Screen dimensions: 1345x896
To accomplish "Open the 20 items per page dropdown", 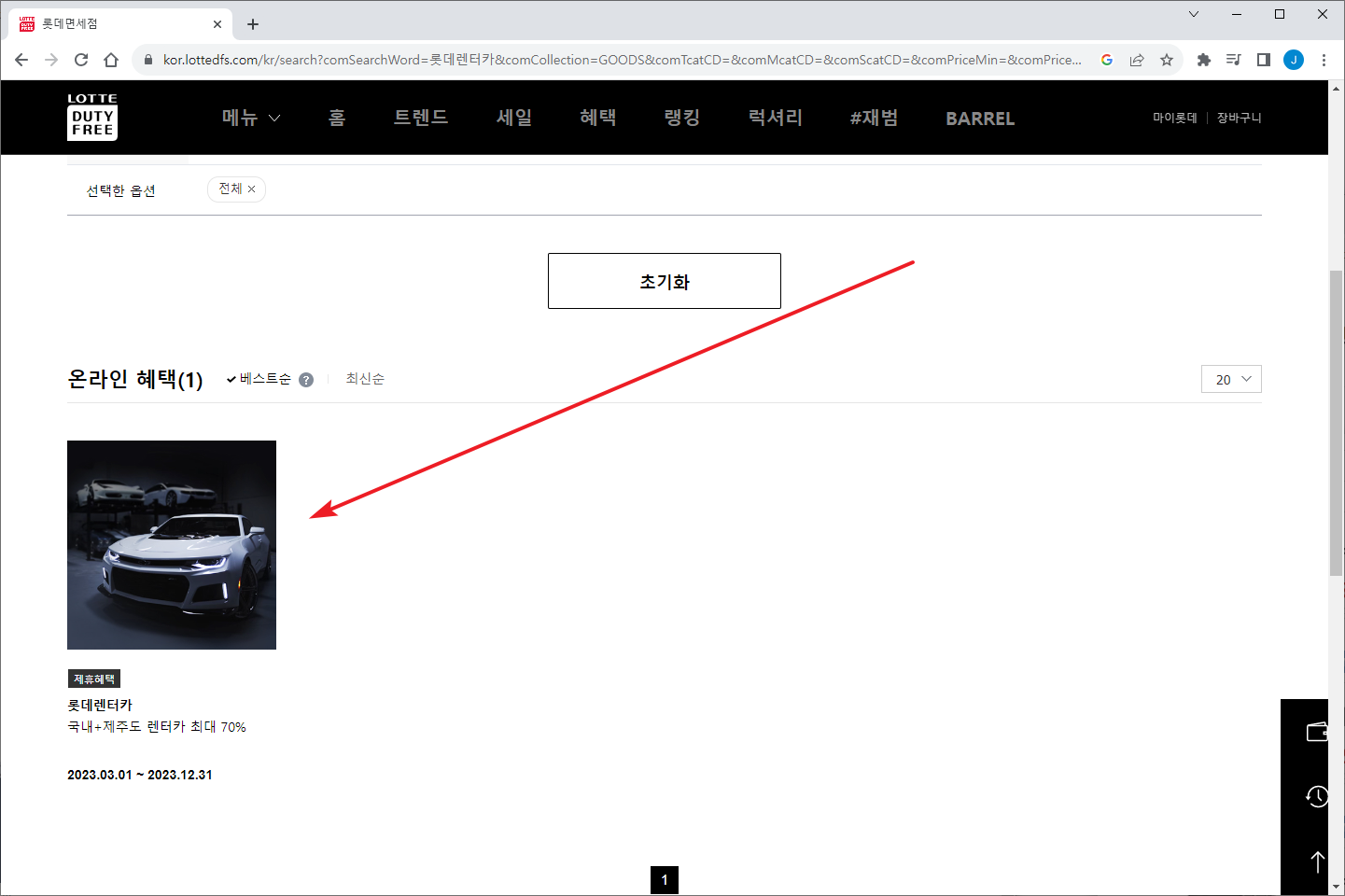I will [x=1231, y=379].
